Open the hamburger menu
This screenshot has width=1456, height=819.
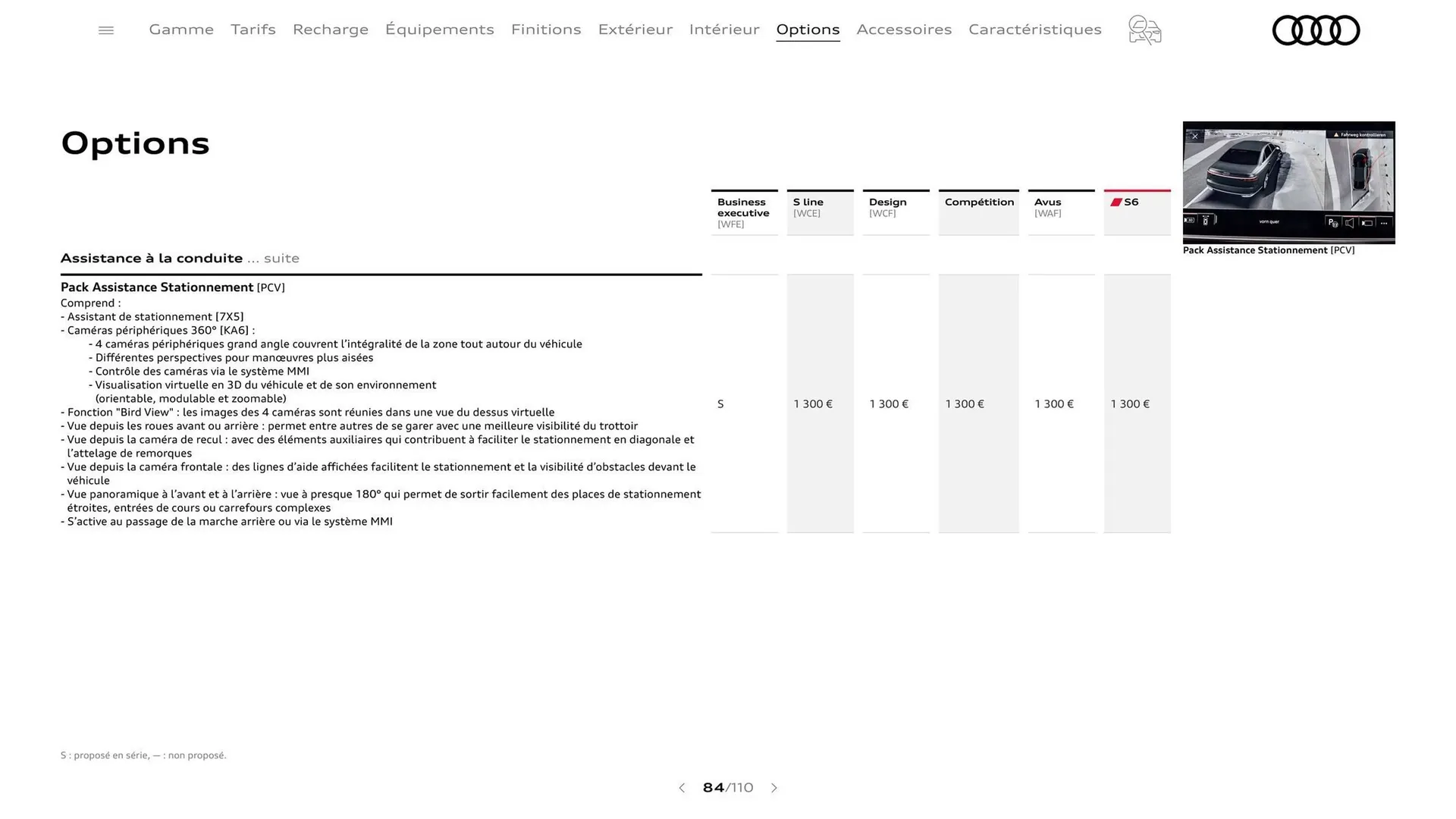tap(105, 30)
